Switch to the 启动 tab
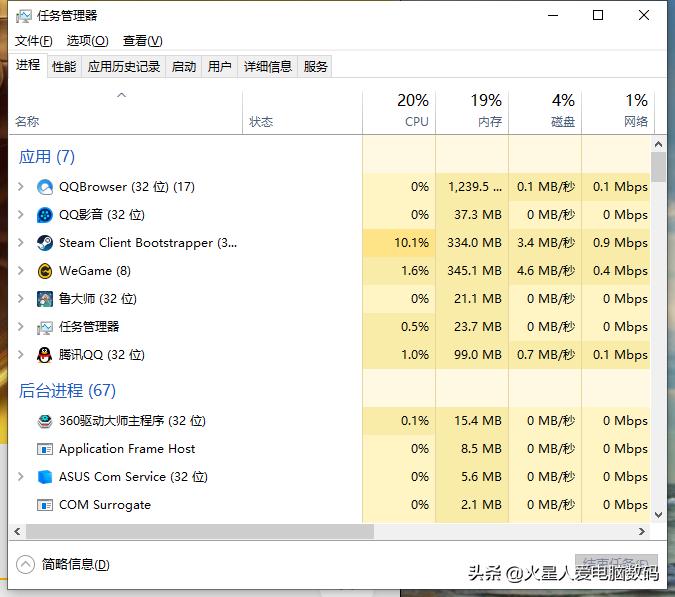675x597 pixels. [183, 66]
